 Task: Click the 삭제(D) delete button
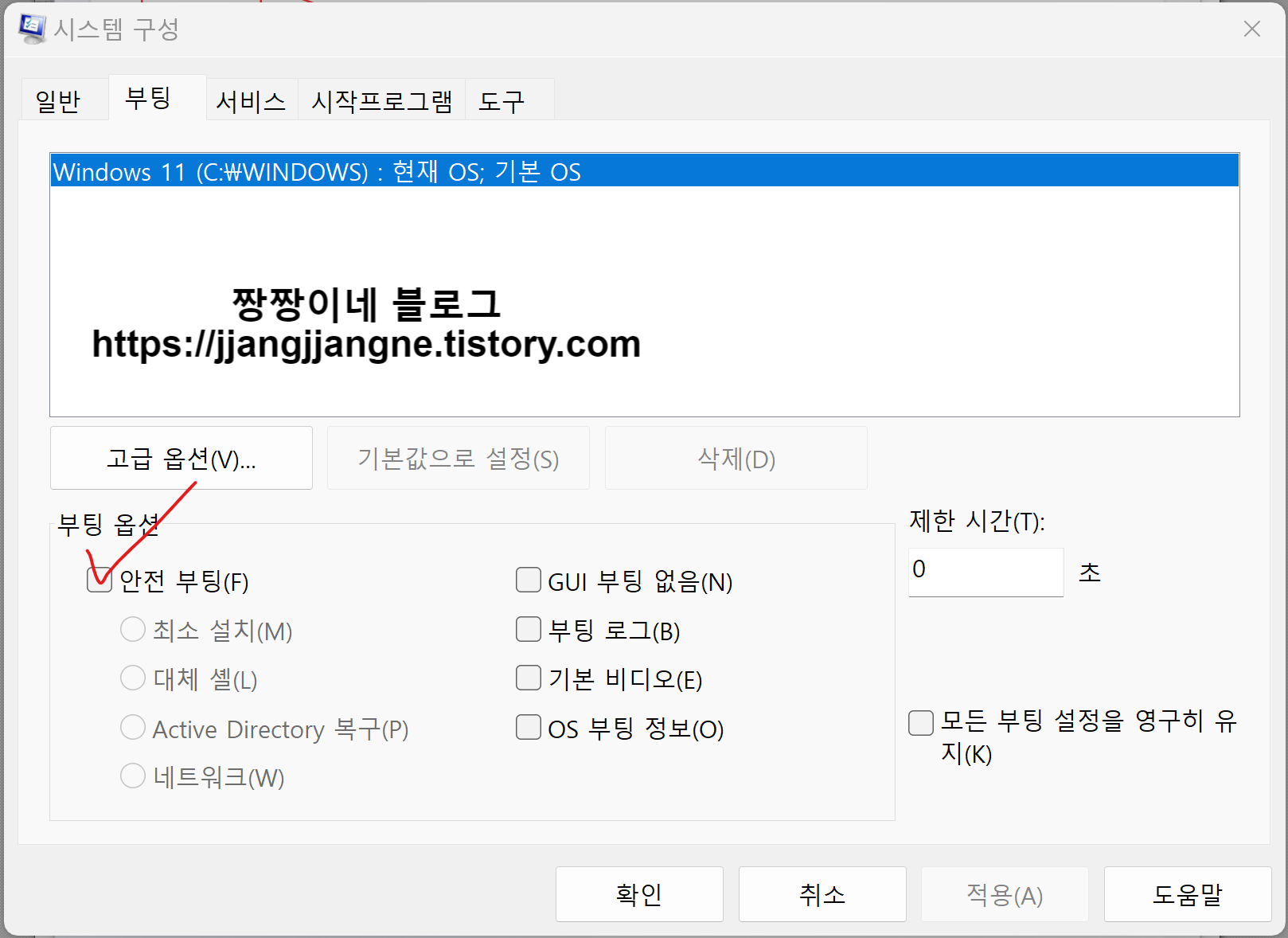[x=736, y=459]
